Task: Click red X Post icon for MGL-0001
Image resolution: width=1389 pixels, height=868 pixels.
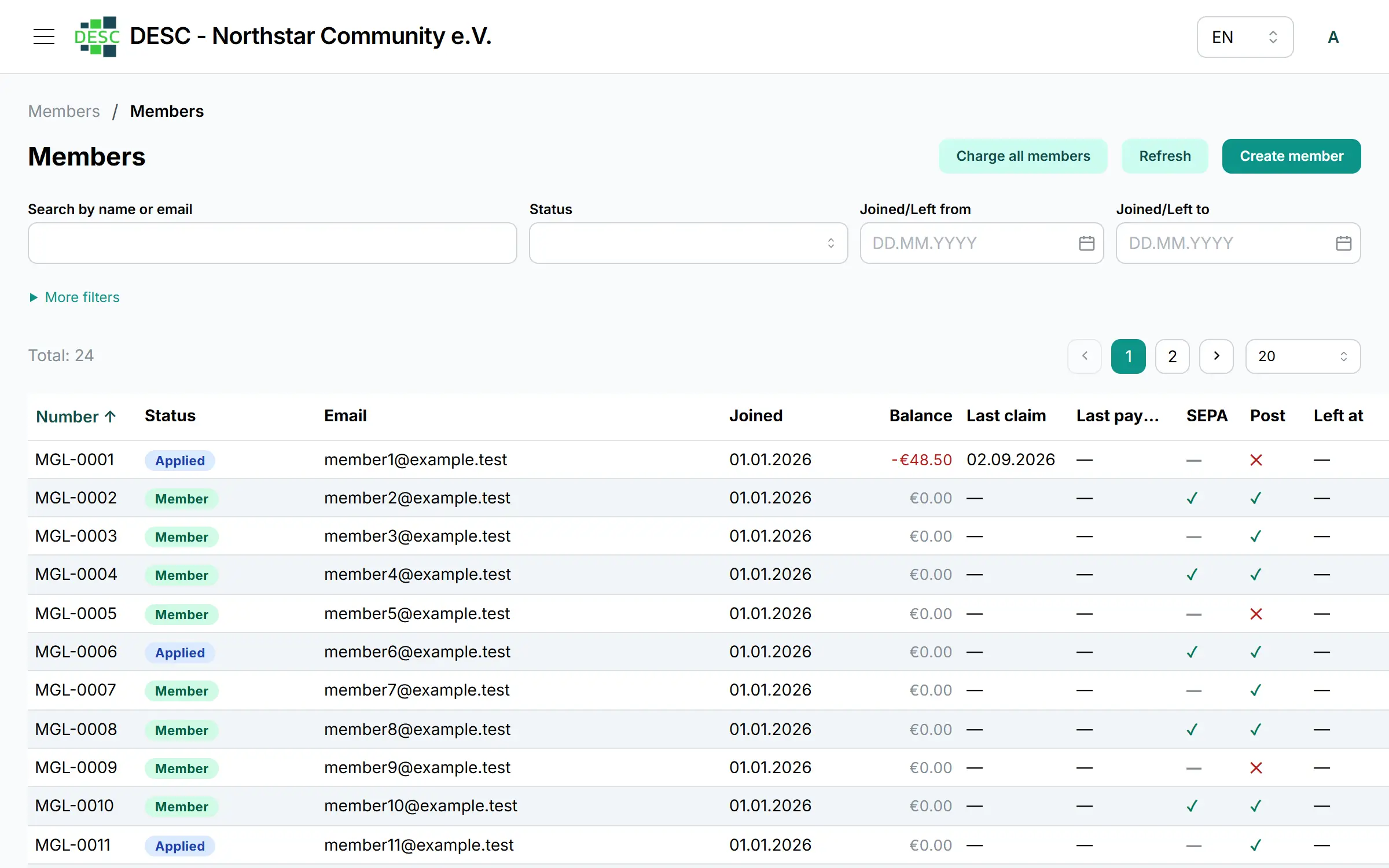Action: (x=1256, y=460)
